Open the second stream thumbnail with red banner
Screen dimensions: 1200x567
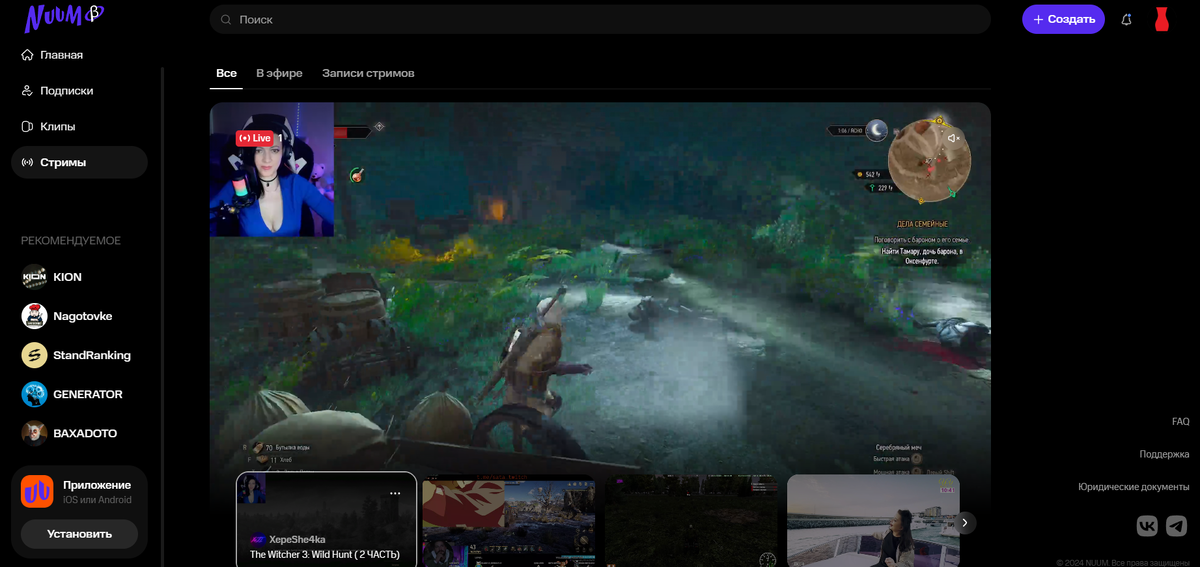coord(508,521)
